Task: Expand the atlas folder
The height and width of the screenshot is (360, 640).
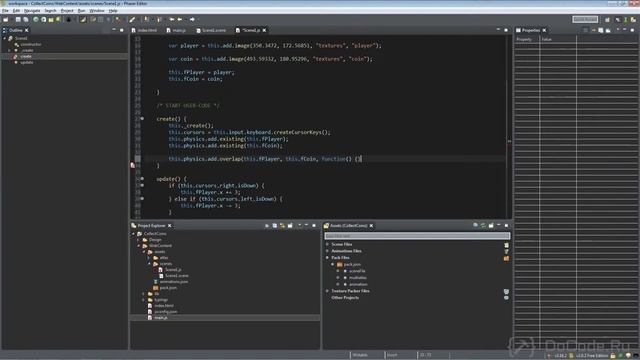Action: pos(149,258)
